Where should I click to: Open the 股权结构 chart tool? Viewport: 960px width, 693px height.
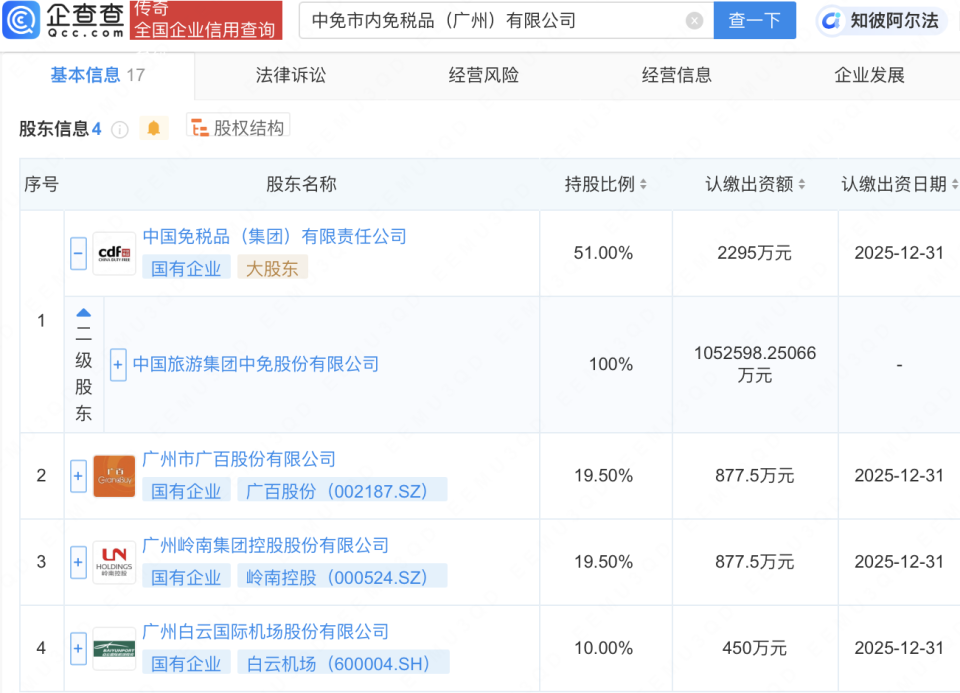[239, 128]
